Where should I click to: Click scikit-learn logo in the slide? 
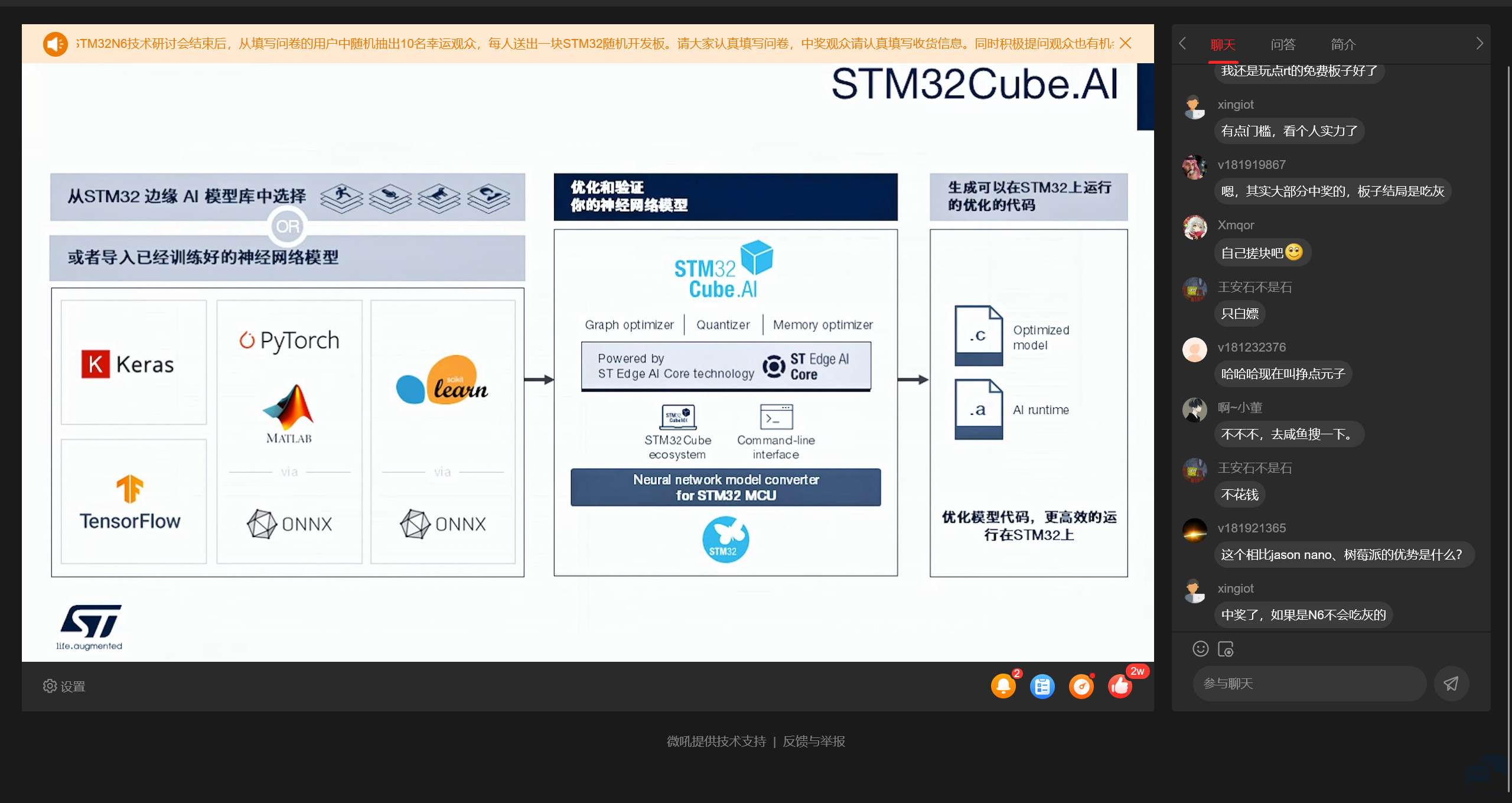pyautogui.click(x=442, y=380)
